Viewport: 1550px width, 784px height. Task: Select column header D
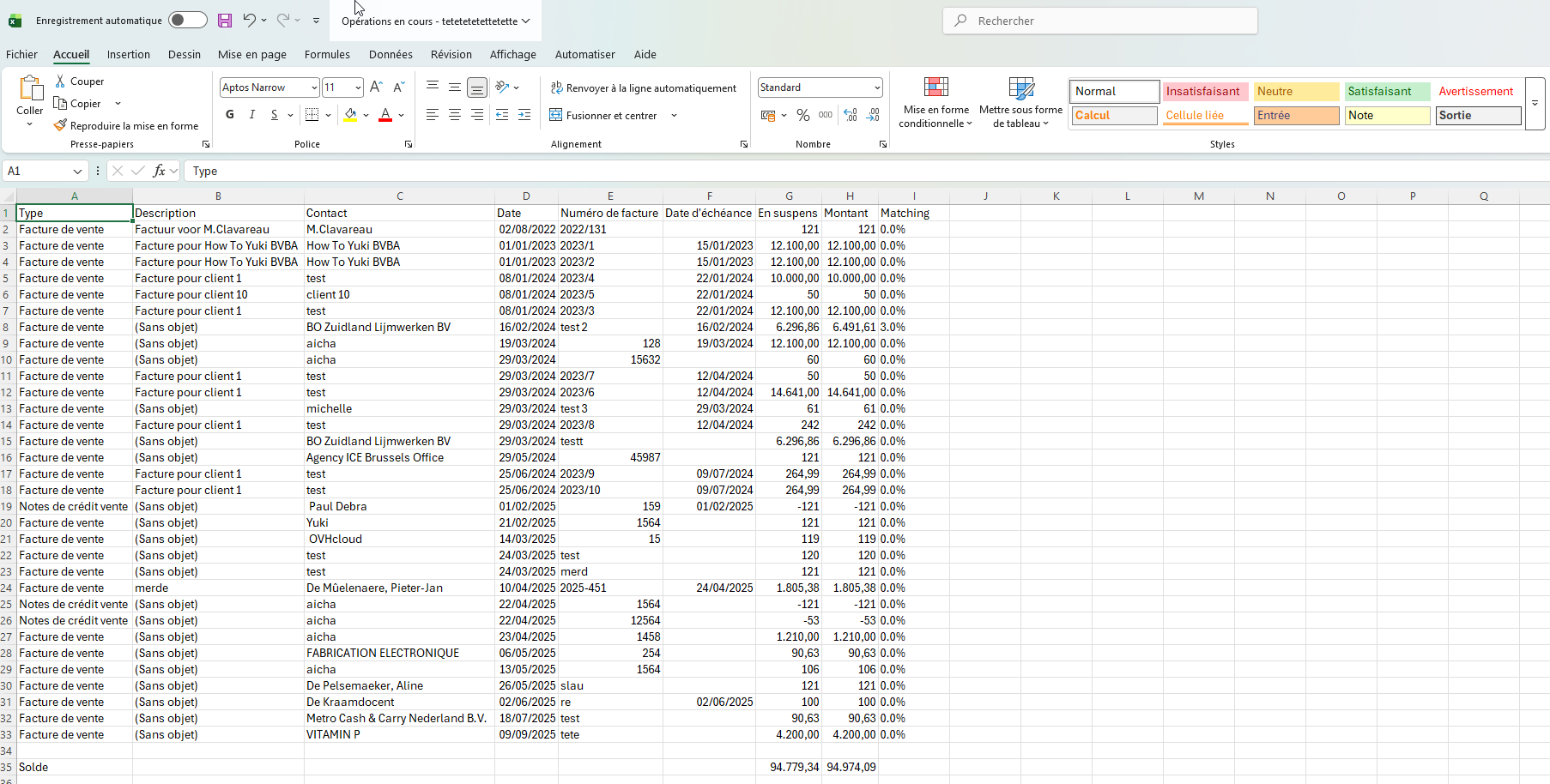(526, 196)
